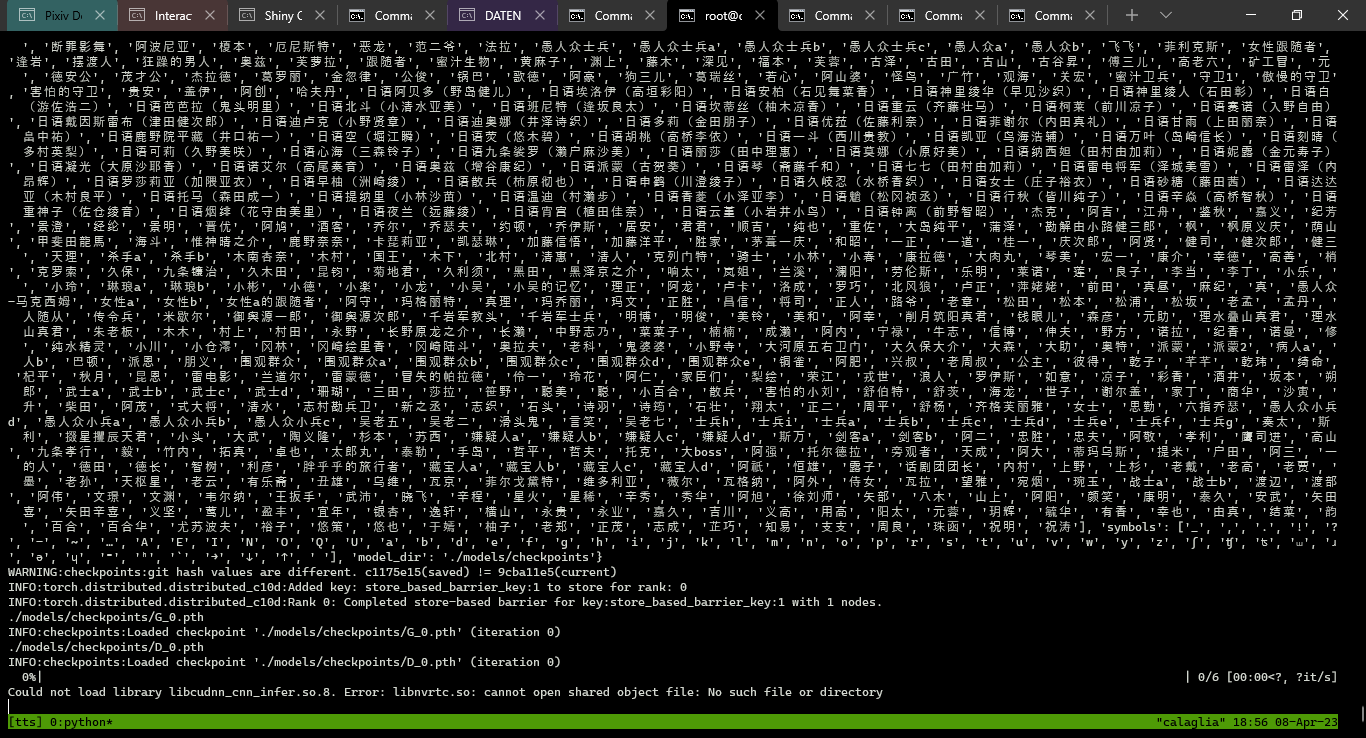Click the terminal icon on the Shiny tab
This screenshot has height=738, width=1366.
pos(246,15)
